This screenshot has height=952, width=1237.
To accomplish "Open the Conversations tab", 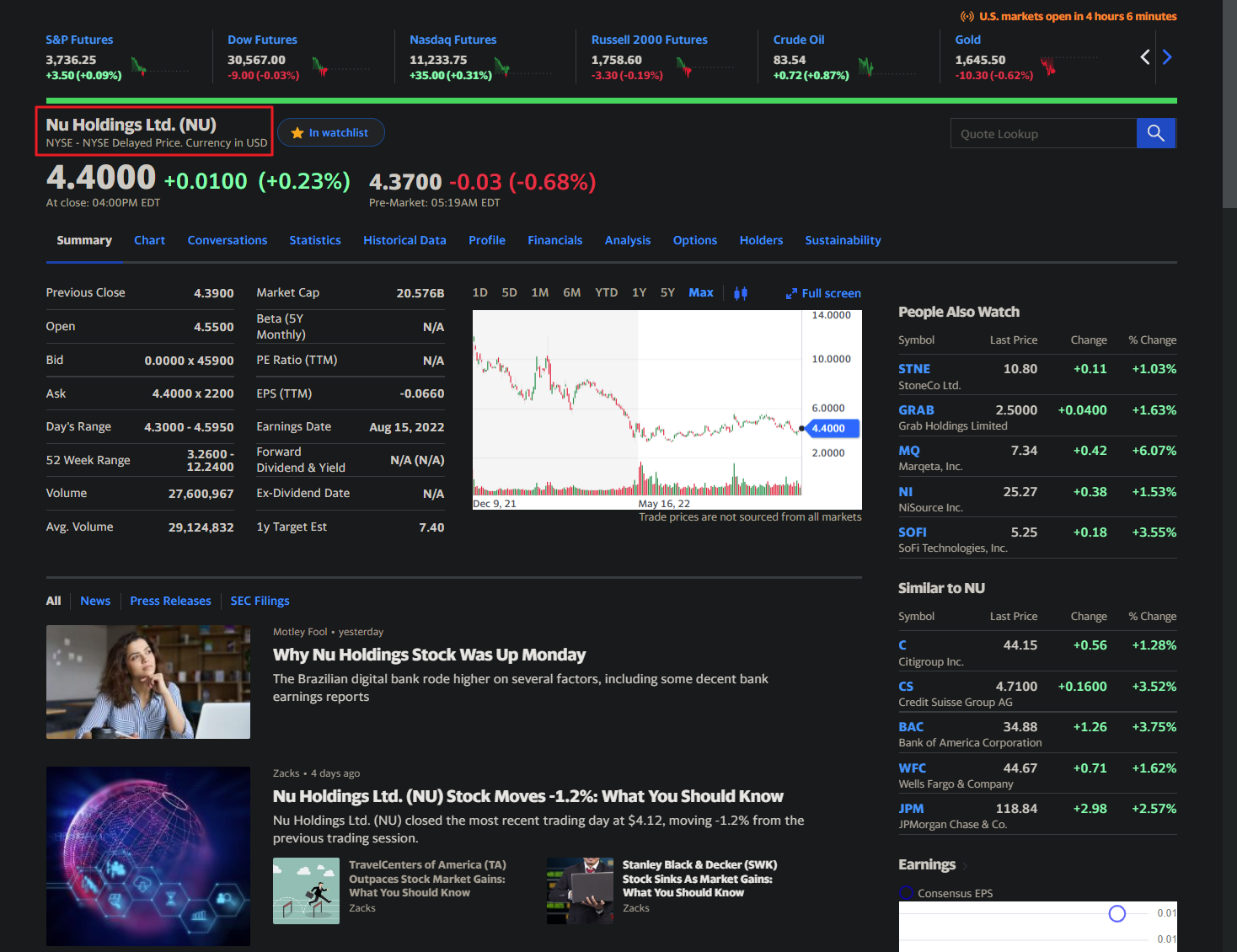I will [228, 240].
